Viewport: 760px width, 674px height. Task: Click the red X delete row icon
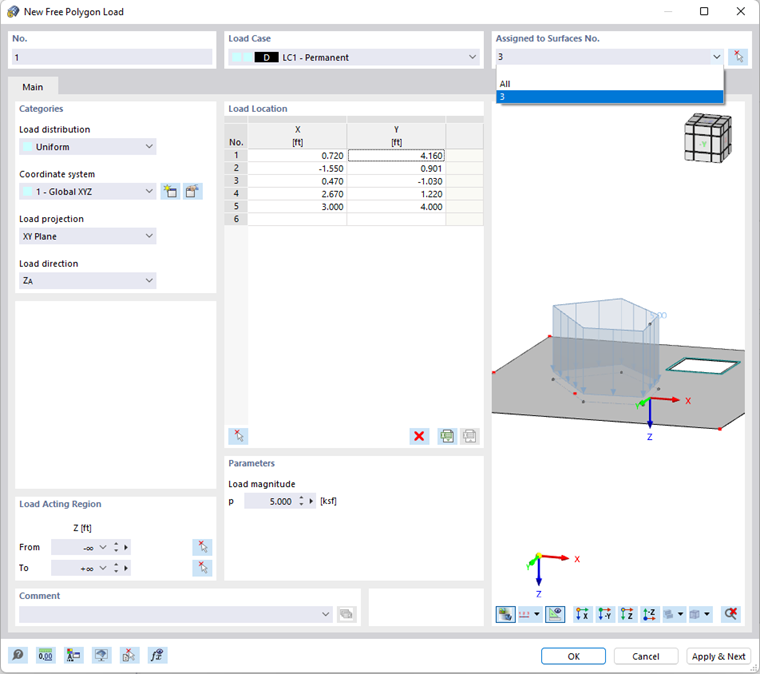point(419,436)
